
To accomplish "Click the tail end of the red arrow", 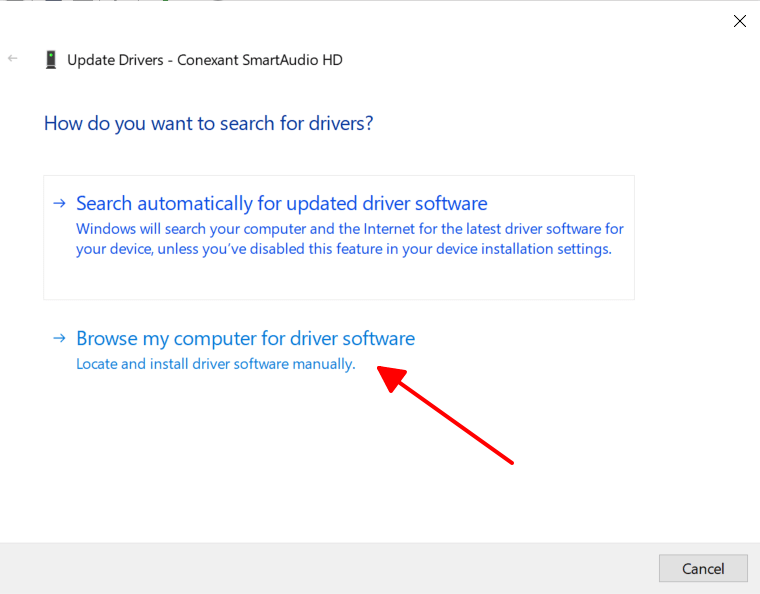I will pyautogui.click(x=510, y=461).
